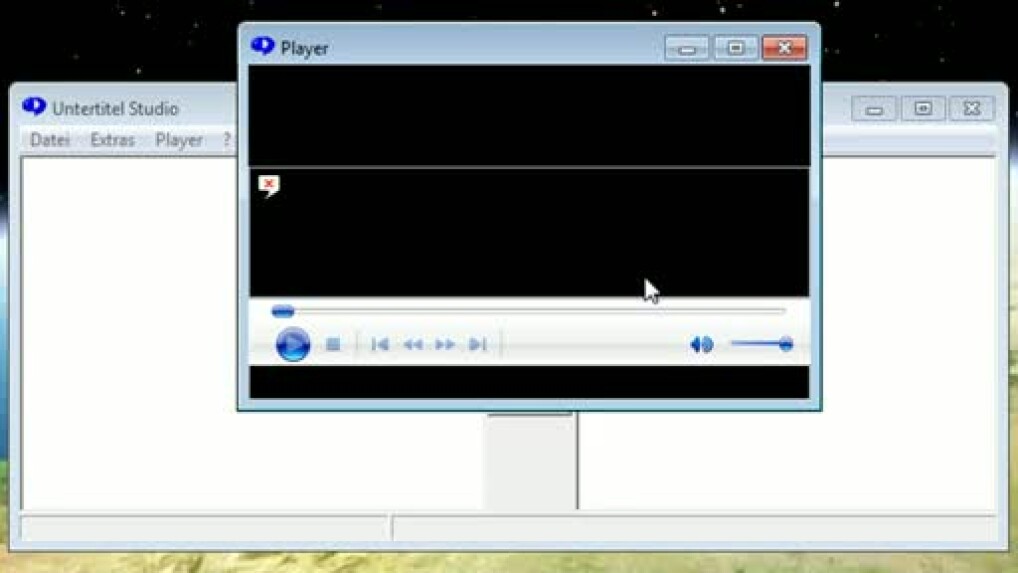The image size is (1018, 573).
Task: Open the ? help menu
Action: [227, 140]
